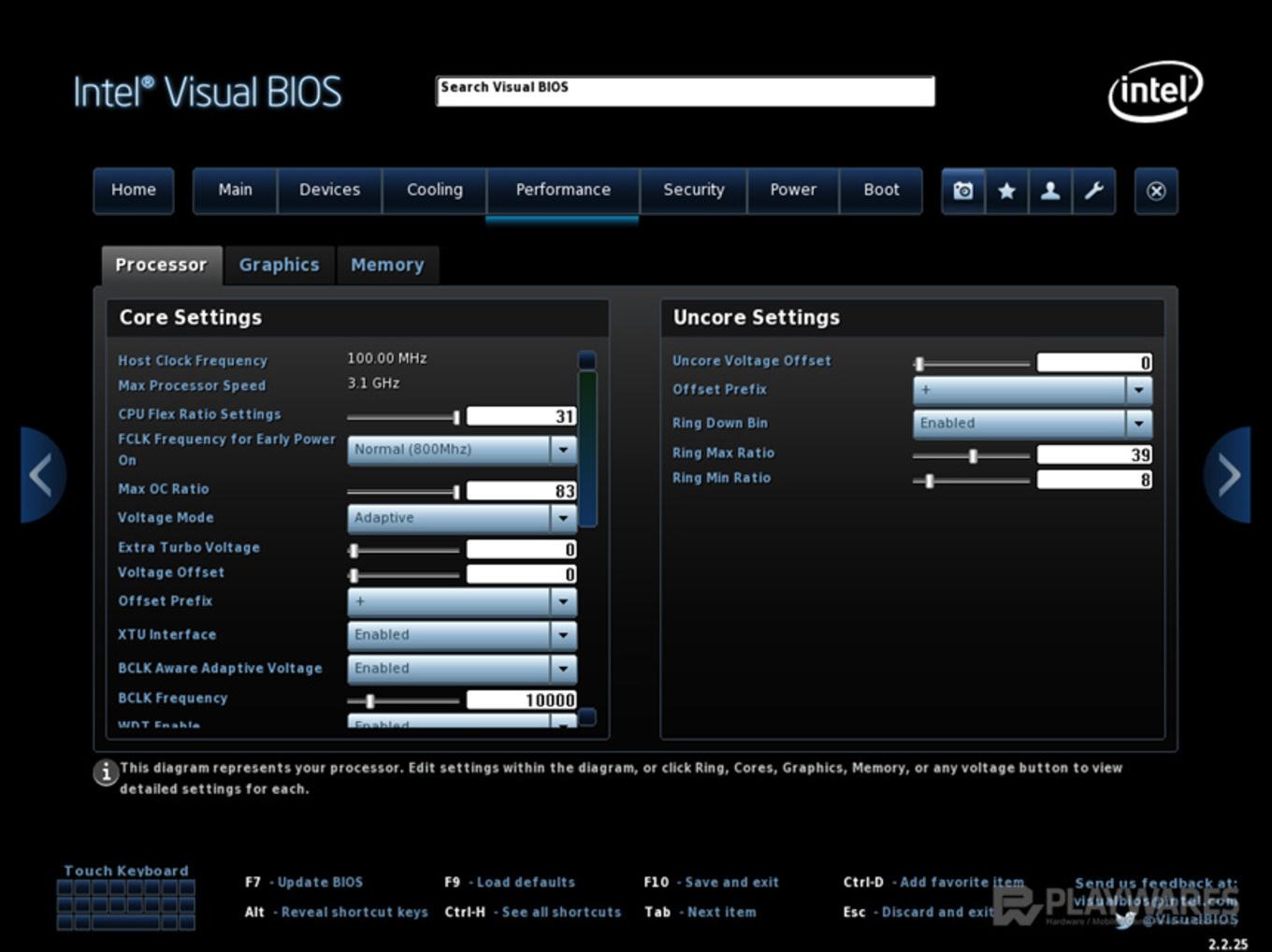Click the camera screenshot icon
This screenshot has height=952, width=1272.
pyautogui.click(x=963, y=191)
